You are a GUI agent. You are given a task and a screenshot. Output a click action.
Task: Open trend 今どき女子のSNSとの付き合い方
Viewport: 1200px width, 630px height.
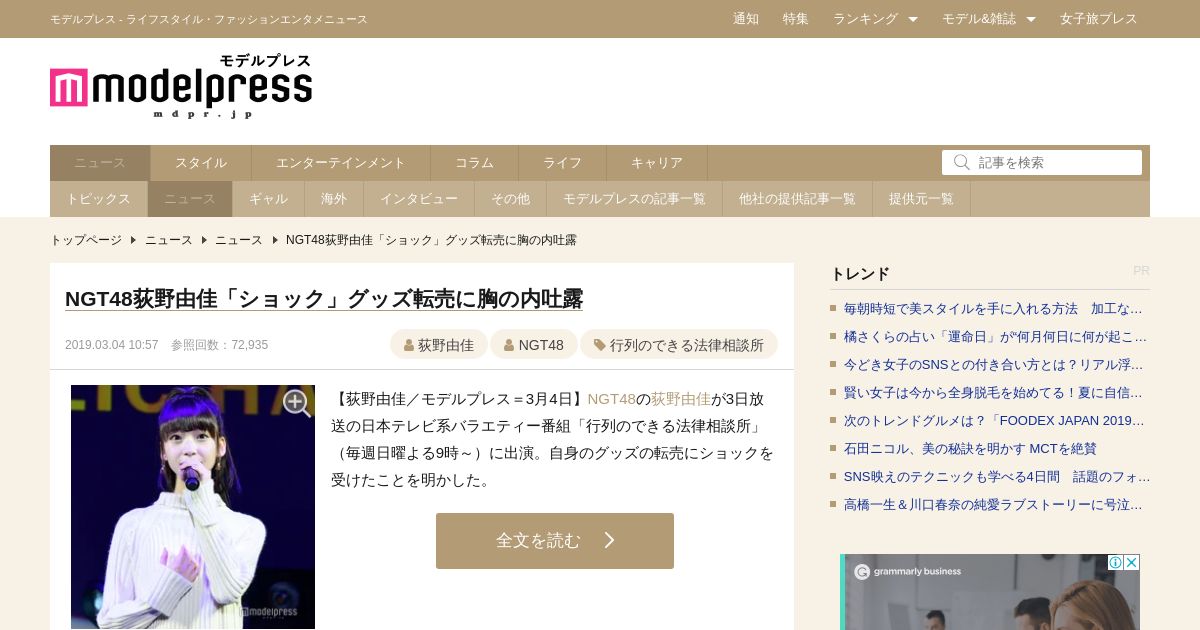(993, 364)
